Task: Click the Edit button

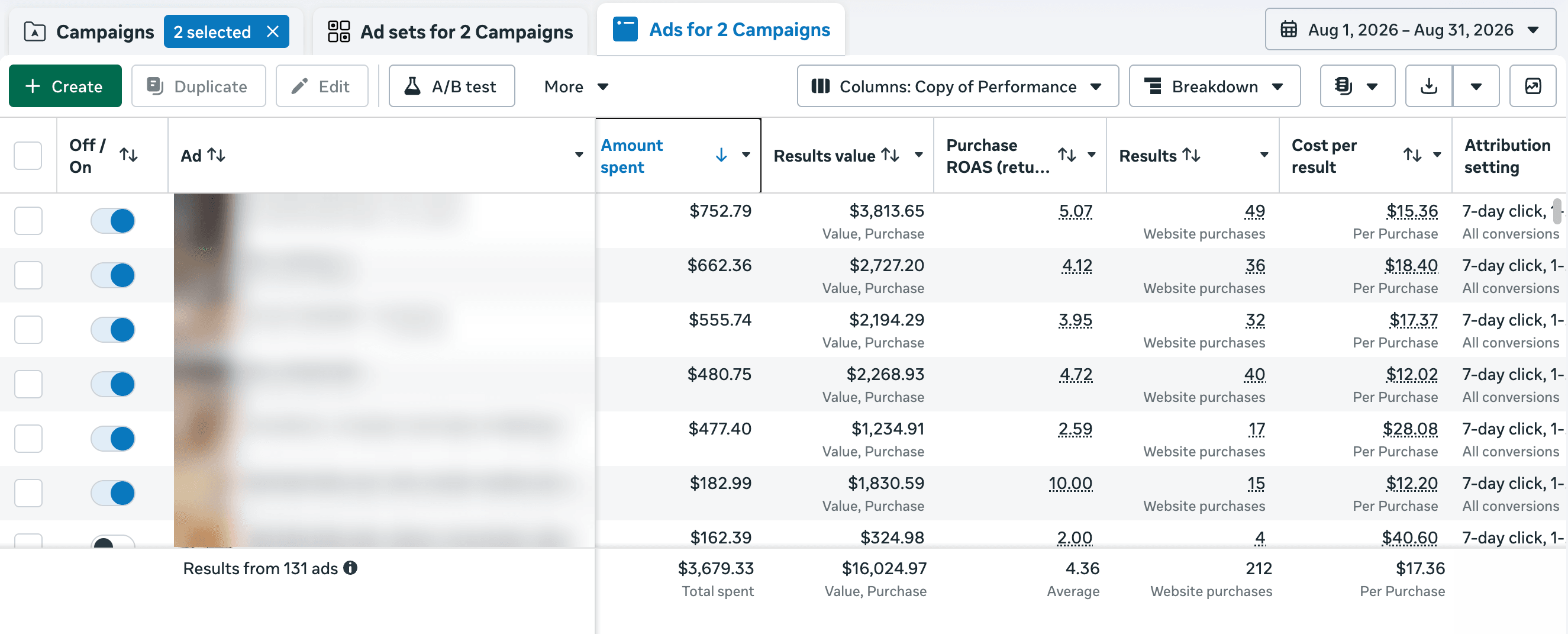Action: 322,86
